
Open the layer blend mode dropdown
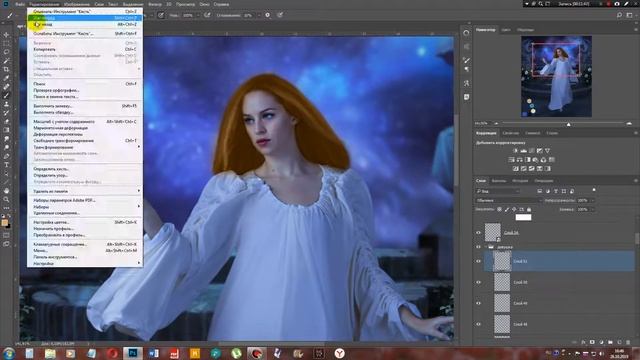pos(508,200)
